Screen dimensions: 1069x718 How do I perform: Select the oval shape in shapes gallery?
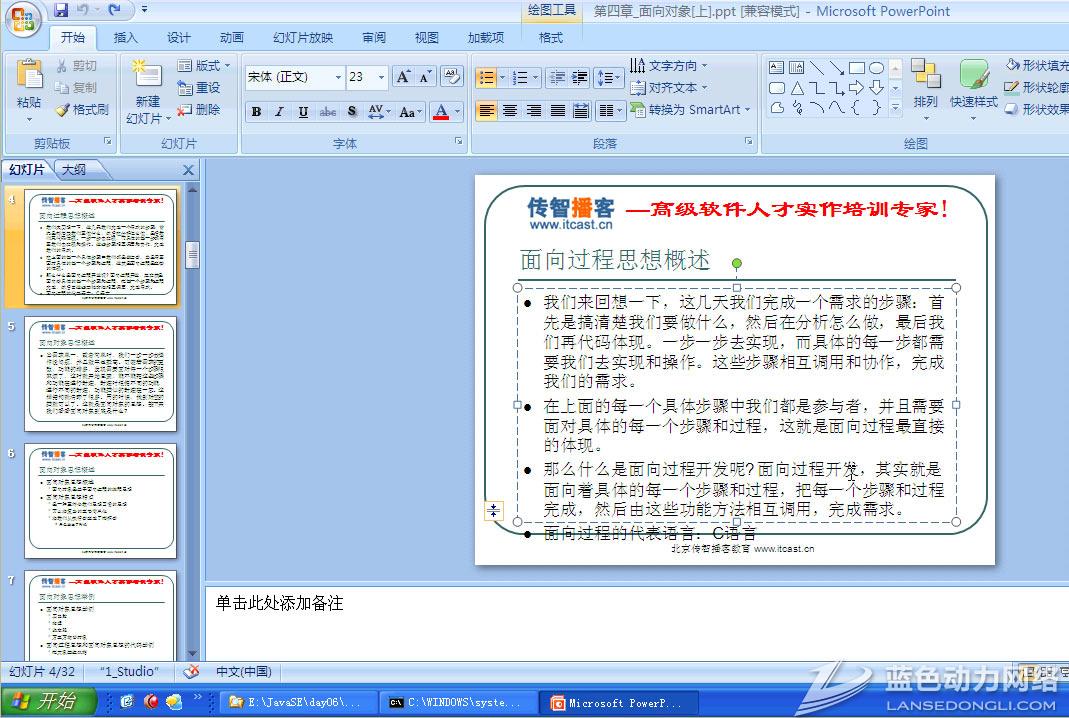876,68
